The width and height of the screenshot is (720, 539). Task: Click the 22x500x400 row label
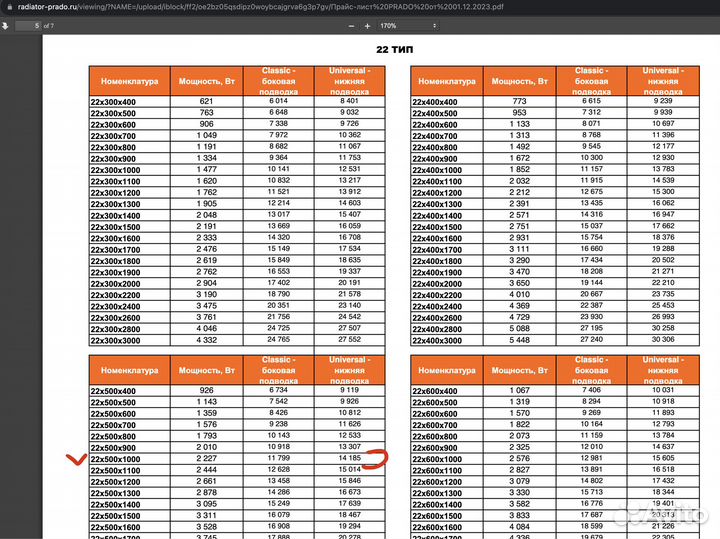(114, 390)
